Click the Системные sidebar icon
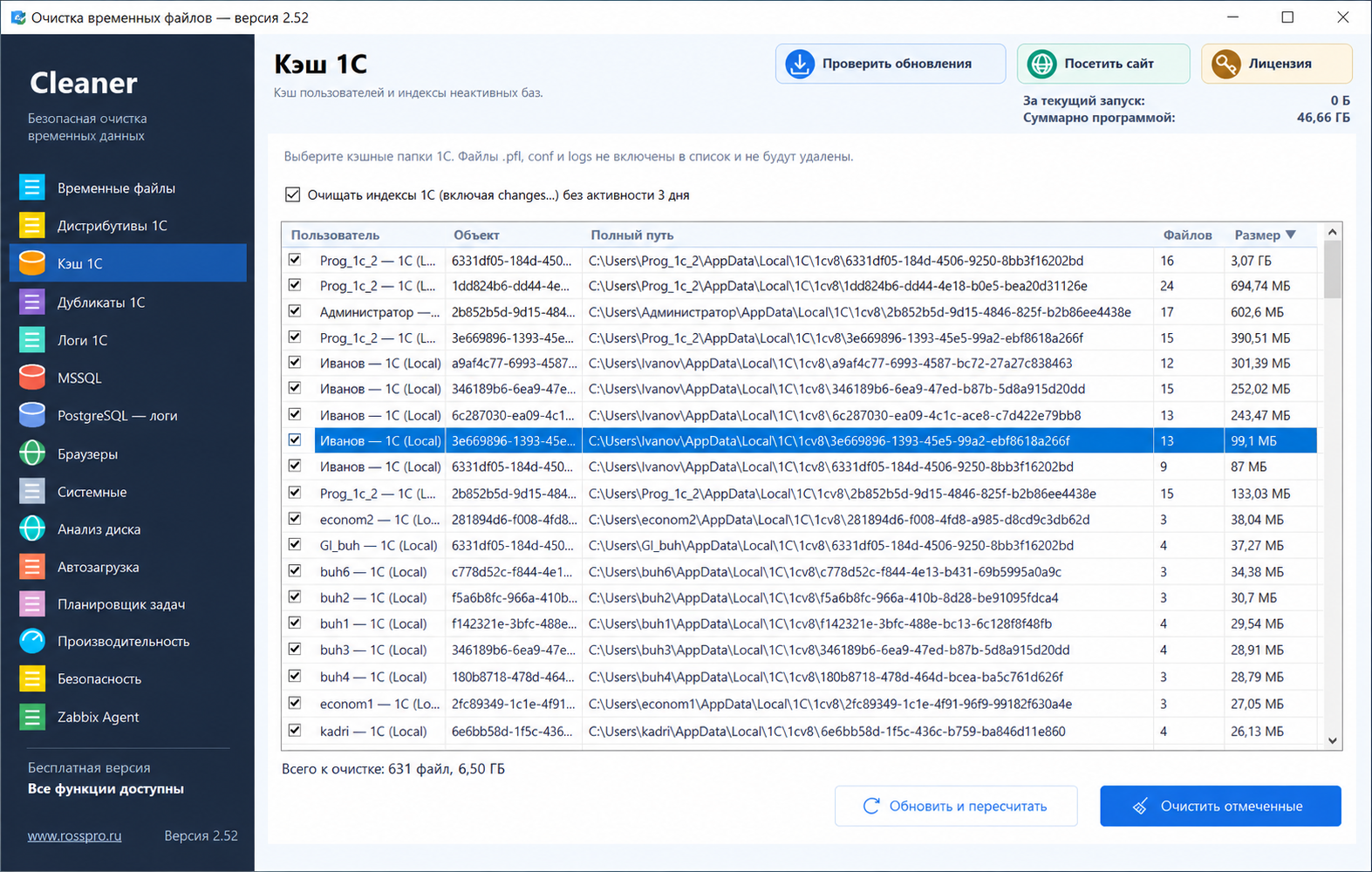This screenshot has width=1372, height=872. click(x=32, y=491)
